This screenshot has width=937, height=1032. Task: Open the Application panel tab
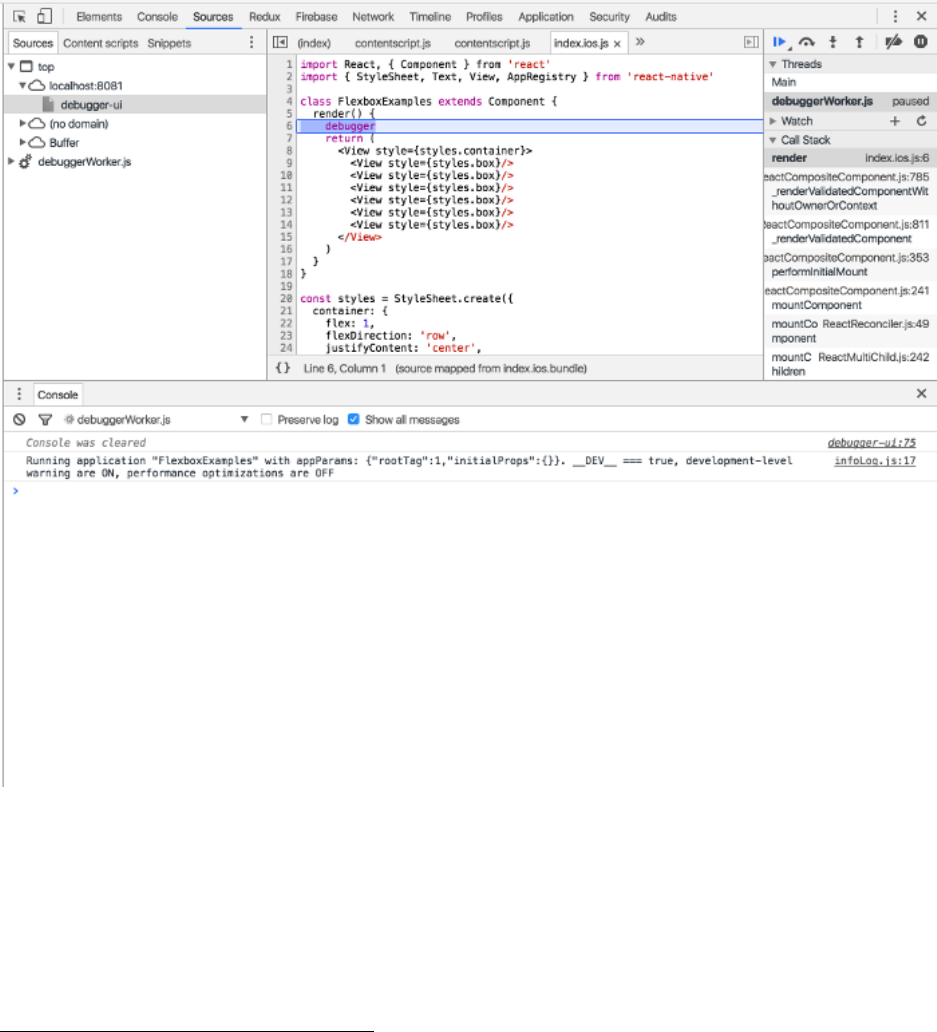coord(545,17)
